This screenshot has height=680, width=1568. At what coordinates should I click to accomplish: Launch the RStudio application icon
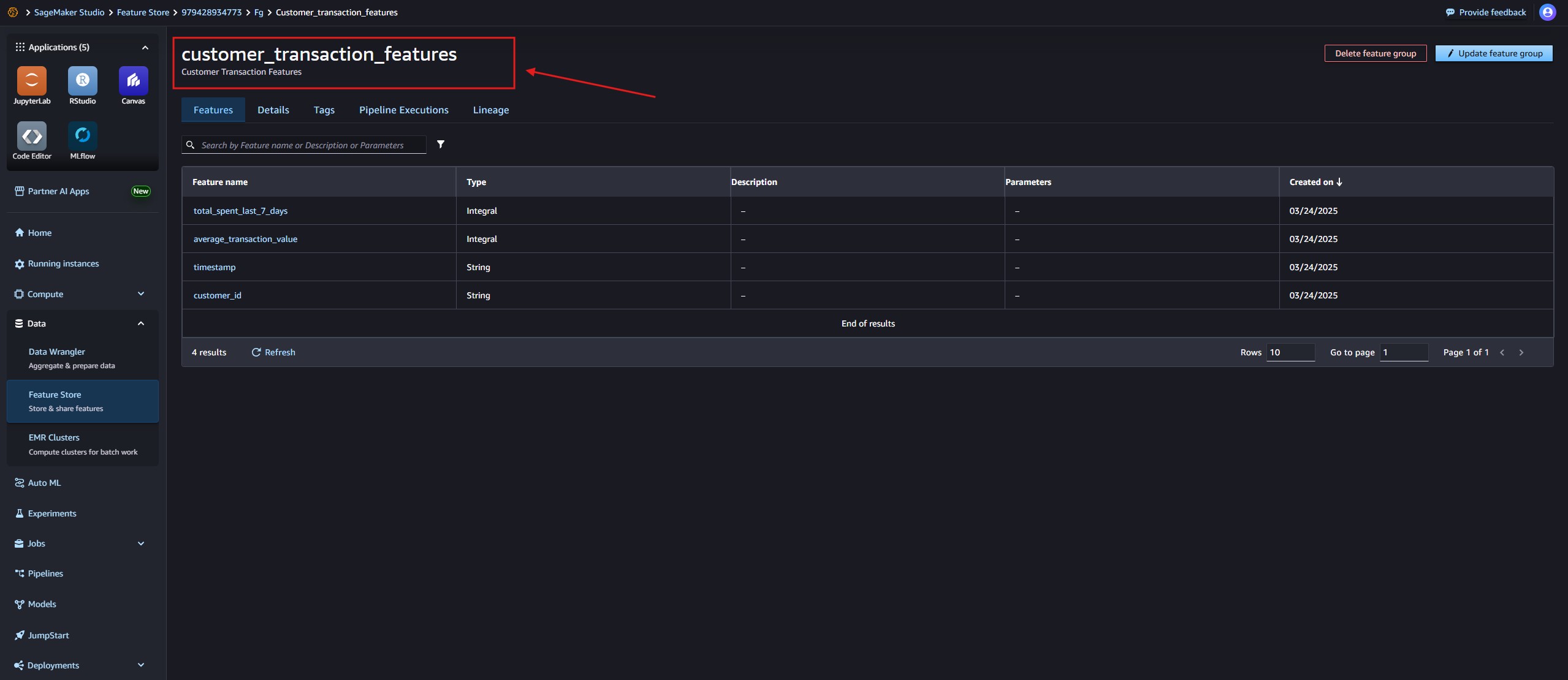click(x=82, y=81)
